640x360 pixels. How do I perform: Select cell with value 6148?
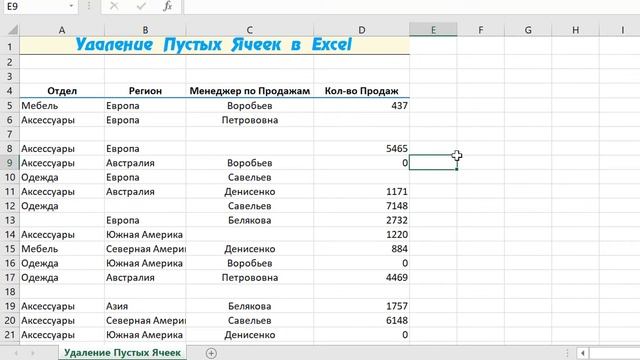(x=362, y=320)
